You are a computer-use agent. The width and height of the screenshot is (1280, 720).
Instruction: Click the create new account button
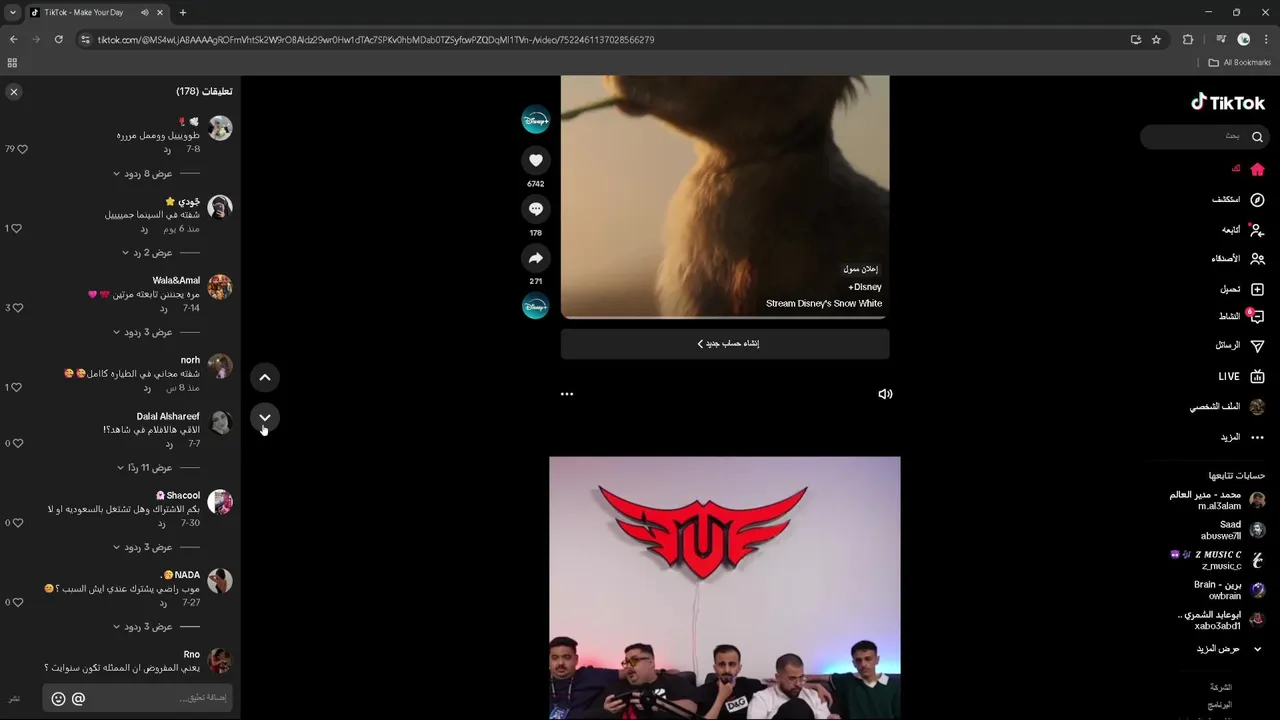[x=725, y=343]
